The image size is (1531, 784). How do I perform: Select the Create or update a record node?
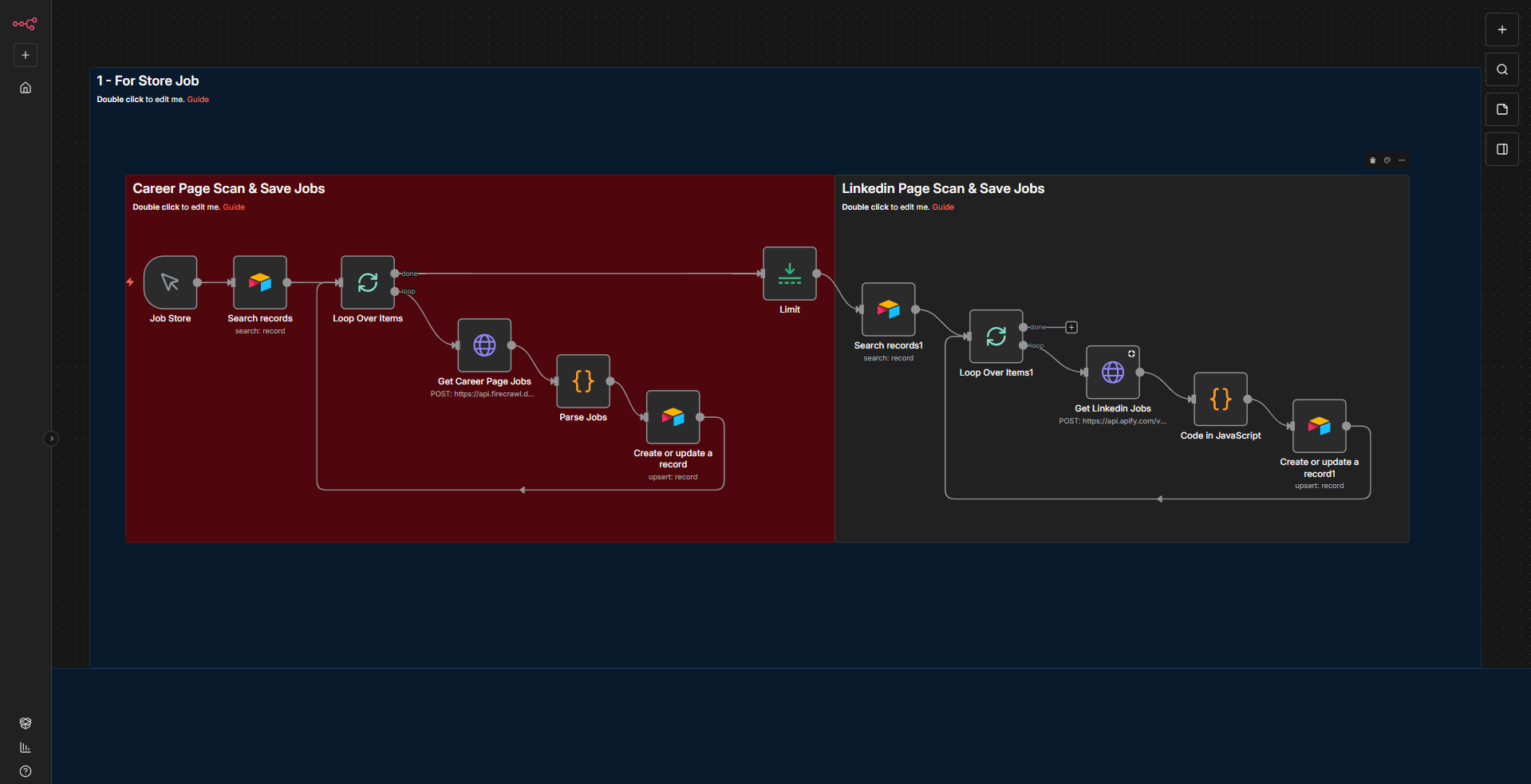pyautogui.click(x=673, y=416)
